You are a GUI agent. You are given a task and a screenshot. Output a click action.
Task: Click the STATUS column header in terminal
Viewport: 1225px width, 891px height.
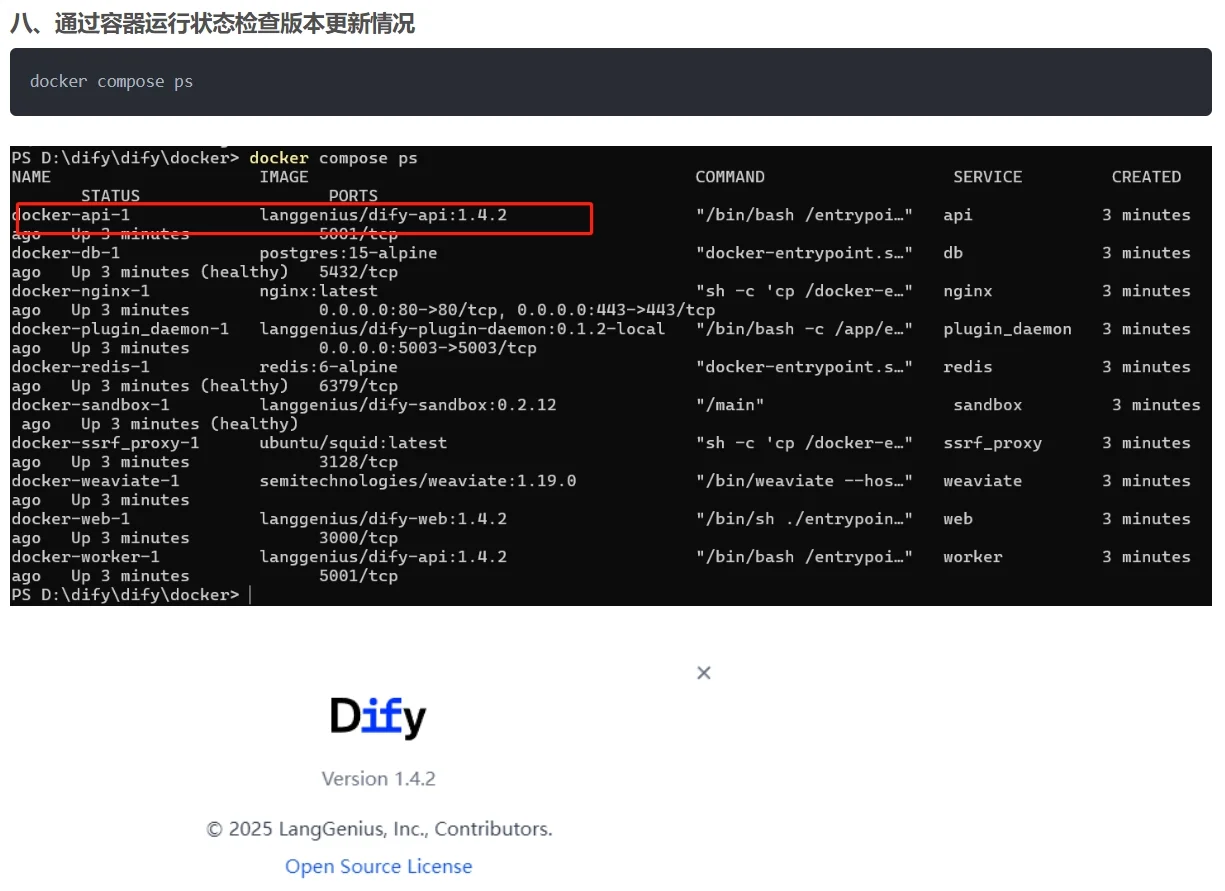(x=110, y=196)
